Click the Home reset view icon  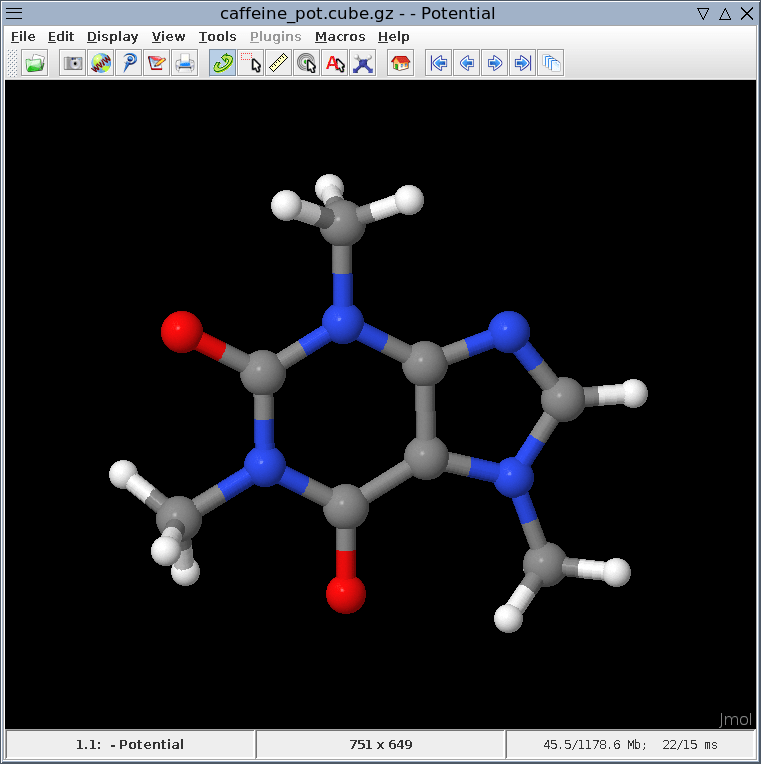400,63
